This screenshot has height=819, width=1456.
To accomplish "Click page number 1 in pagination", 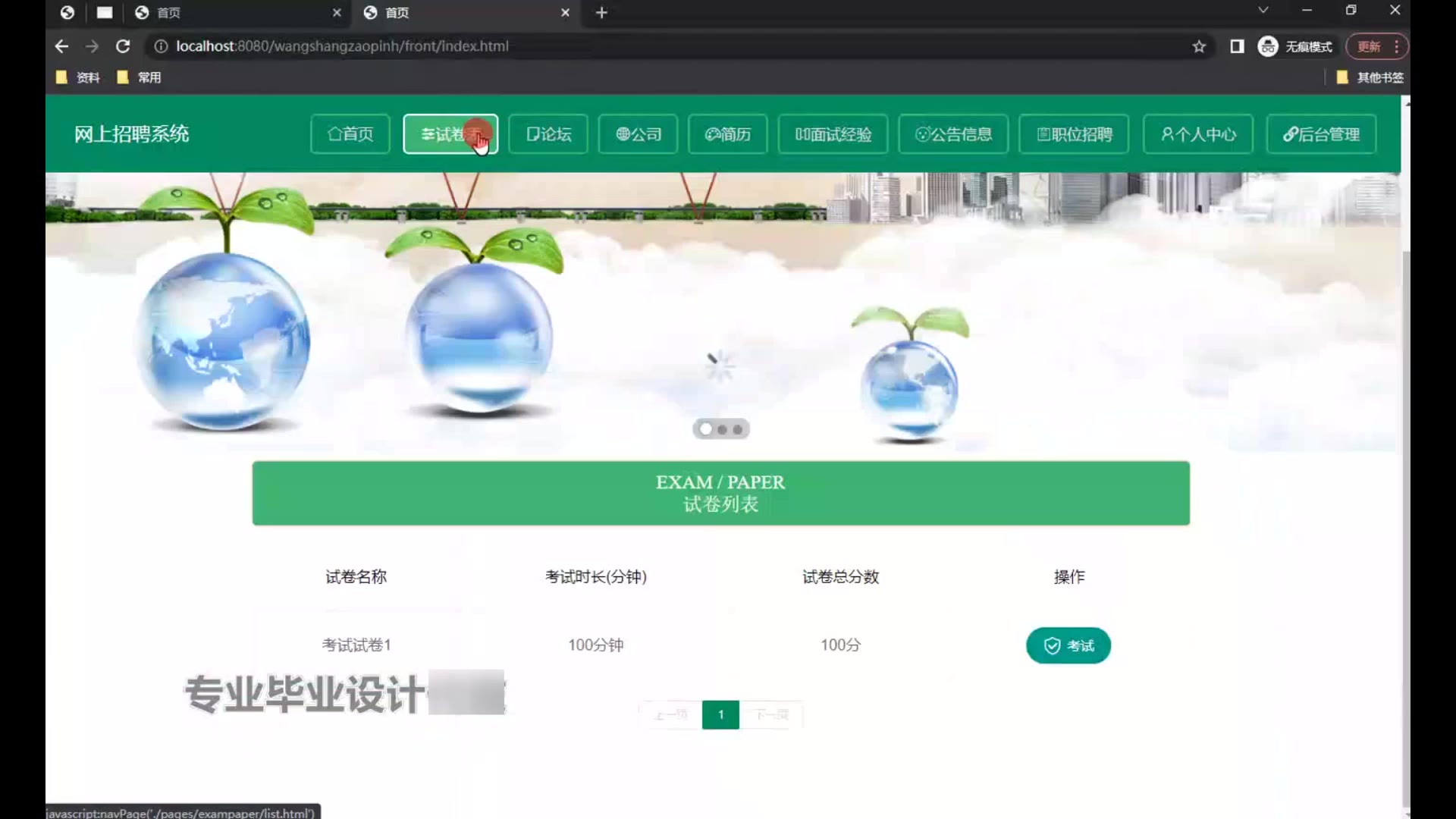I will (x=720, y=714).
